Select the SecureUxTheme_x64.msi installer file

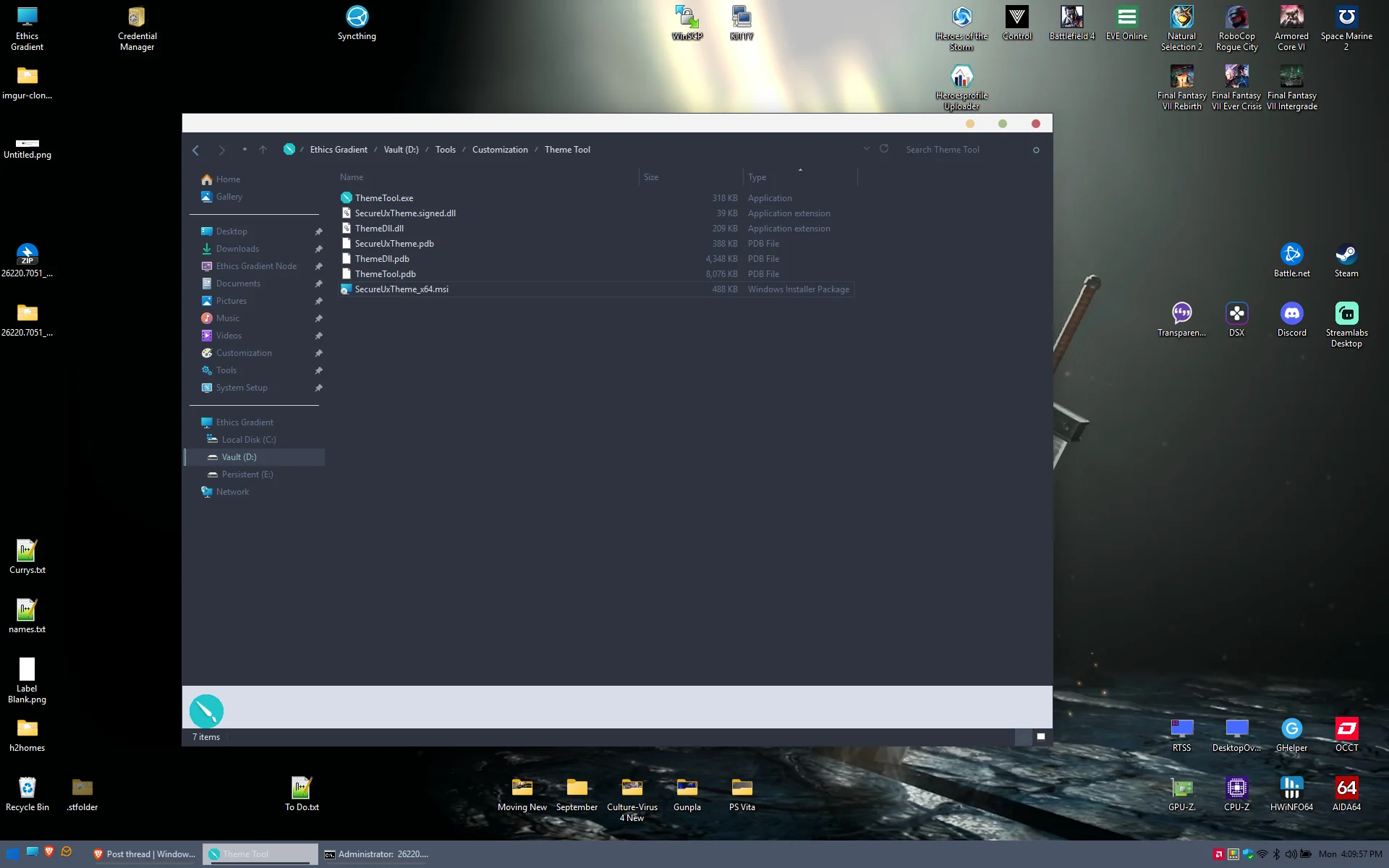click(x=597, y=289)
